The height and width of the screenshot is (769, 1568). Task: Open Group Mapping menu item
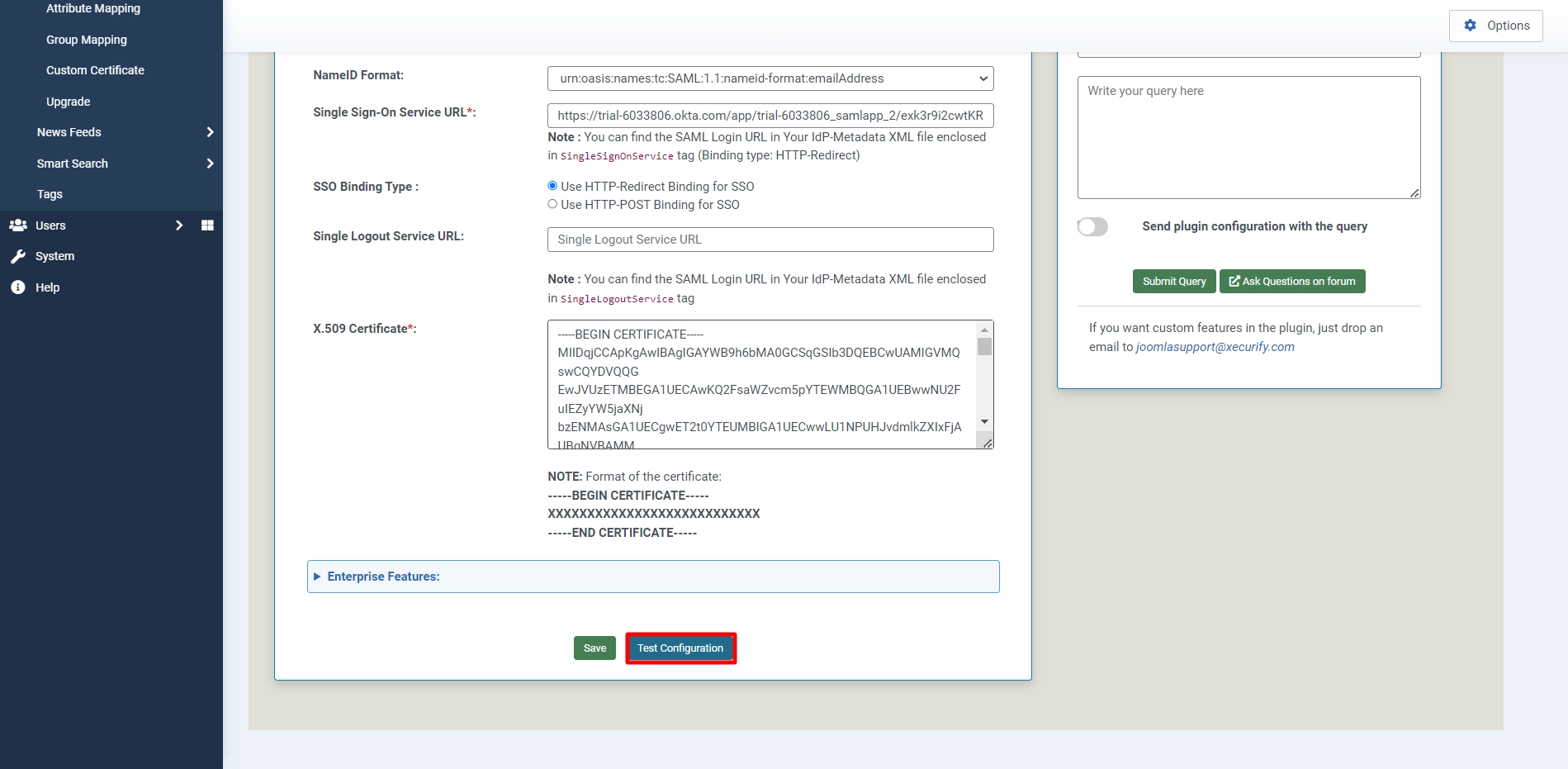[x=87, y=40]
